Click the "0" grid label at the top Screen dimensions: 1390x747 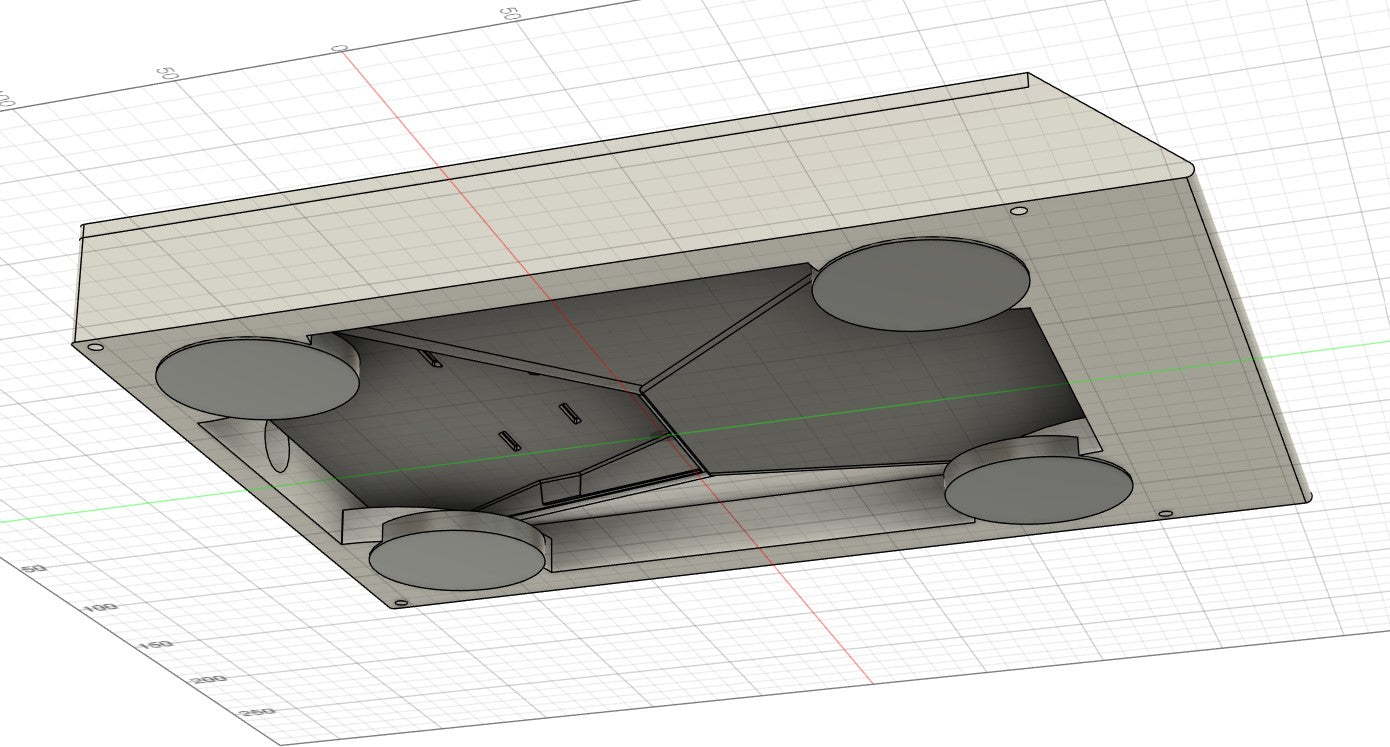point(339,49)
